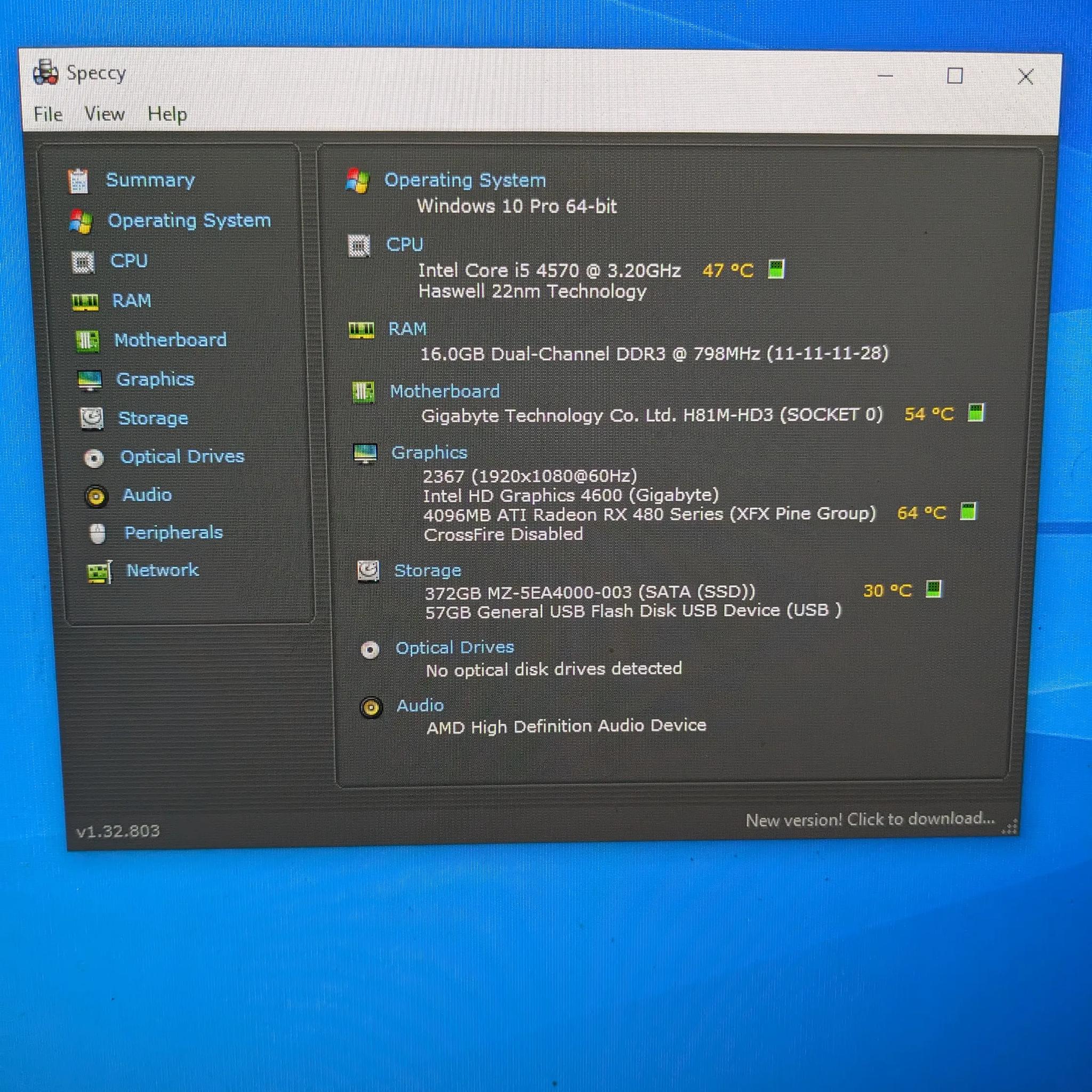Click the Operating System heading link in summary

(465, 180)
